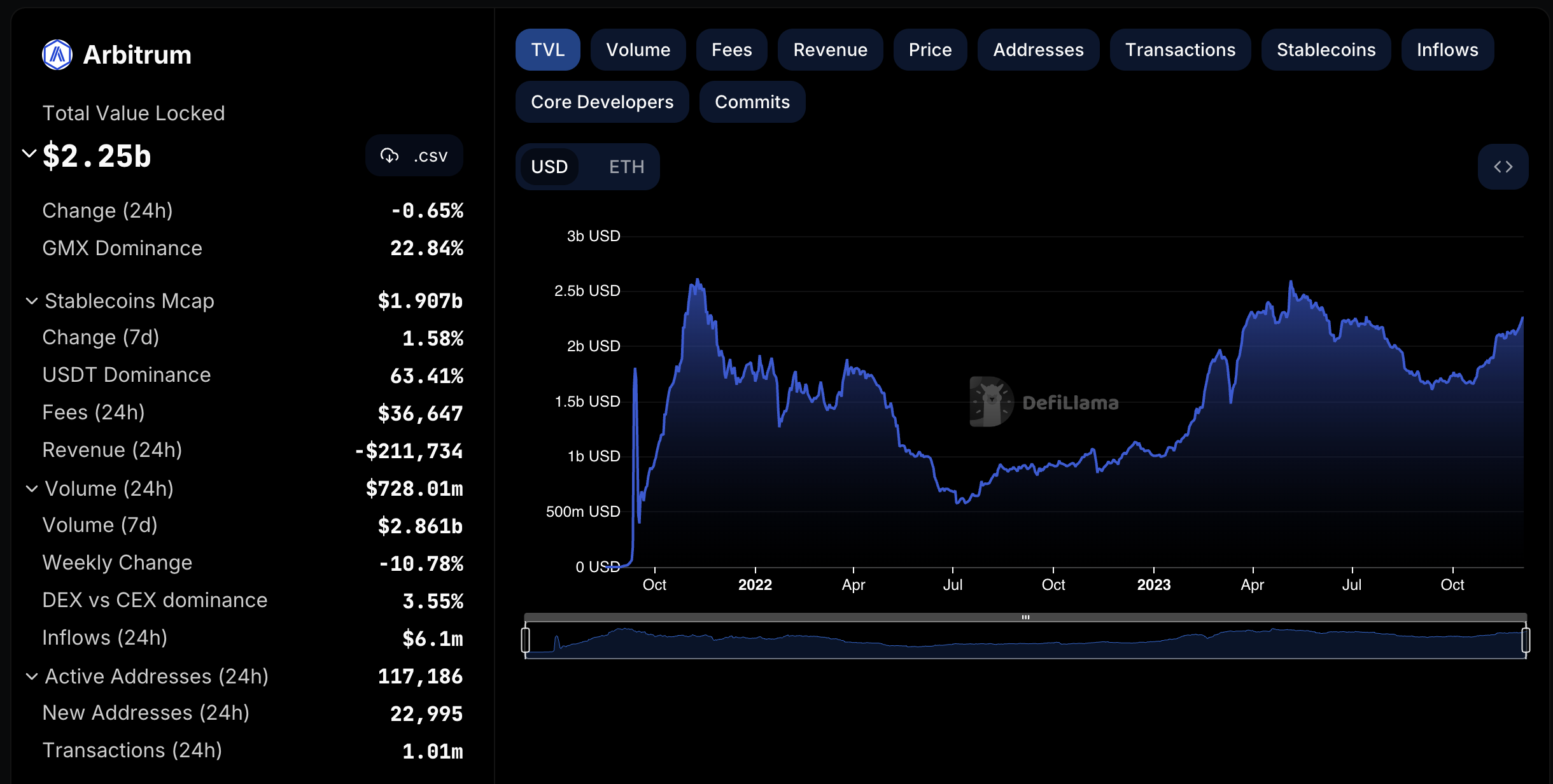This screenshot has width=1553, height=784.
Task: Select the USD denomination toggle
Action: (549, 167)
